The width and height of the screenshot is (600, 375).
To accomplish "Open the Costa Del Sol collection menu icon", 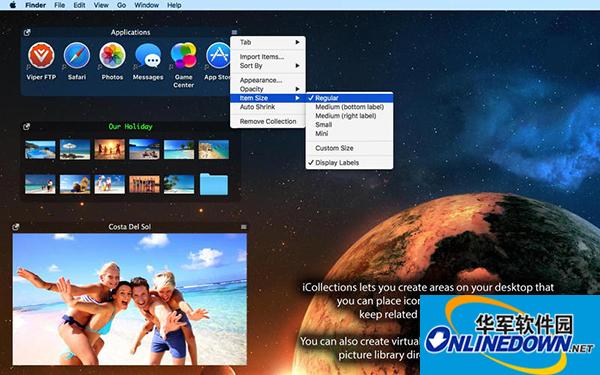I will point(244,227).
